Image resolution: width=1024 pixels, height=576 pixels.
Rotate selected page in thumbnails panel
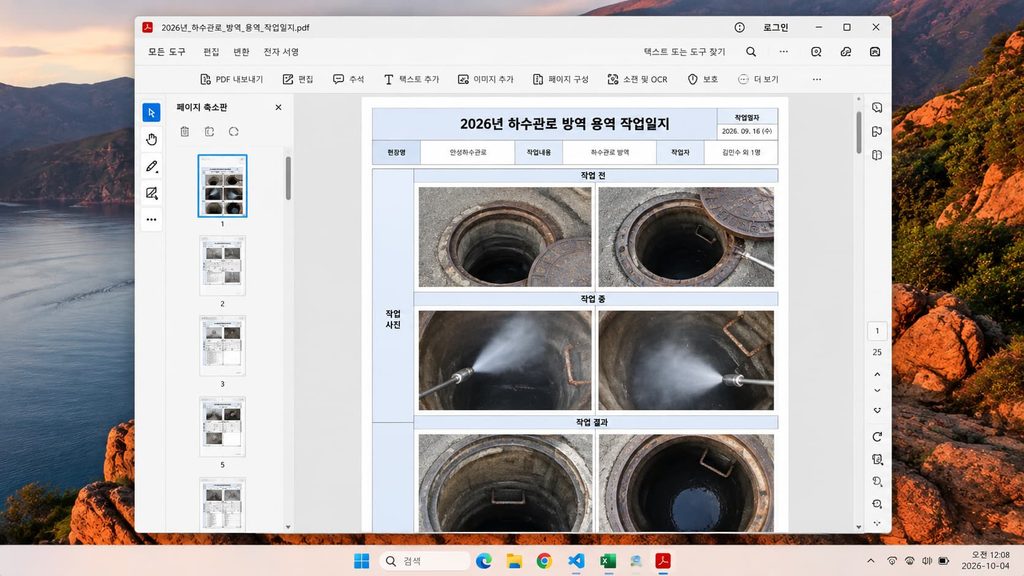coord(234,131)
